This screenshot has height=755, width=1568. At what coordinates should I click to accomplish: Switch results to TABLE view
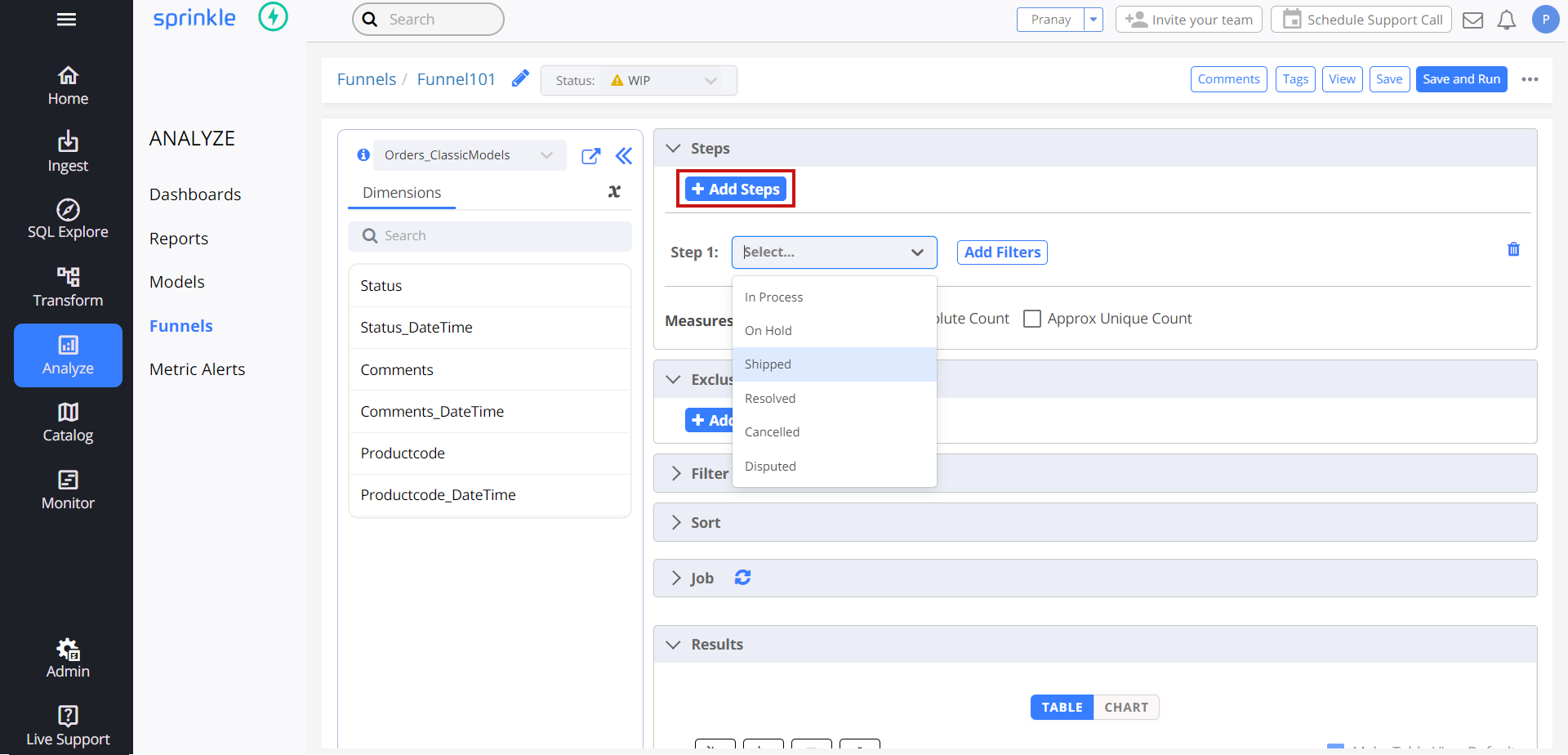tap(1062, 708)
